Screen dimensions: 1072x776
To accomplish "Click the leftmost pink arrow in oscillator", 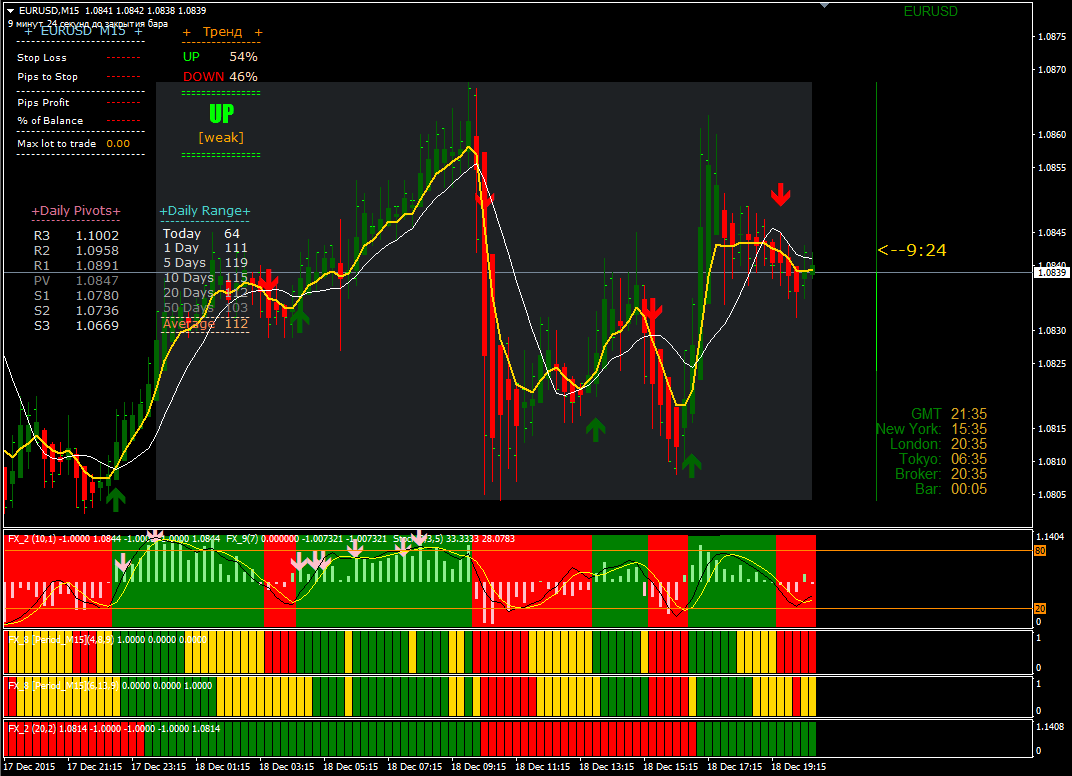I will point(122,564).
